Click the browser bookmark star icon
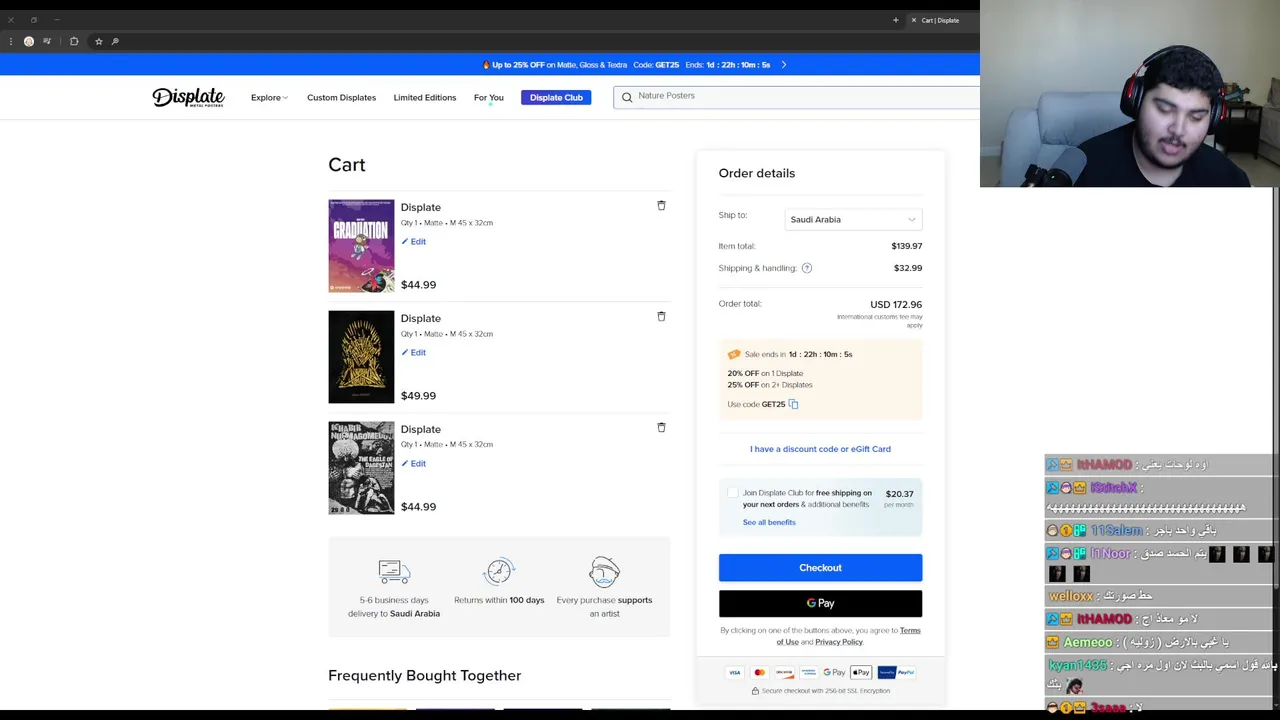Viewport: 1280px width, 720px height. point(98,41)
